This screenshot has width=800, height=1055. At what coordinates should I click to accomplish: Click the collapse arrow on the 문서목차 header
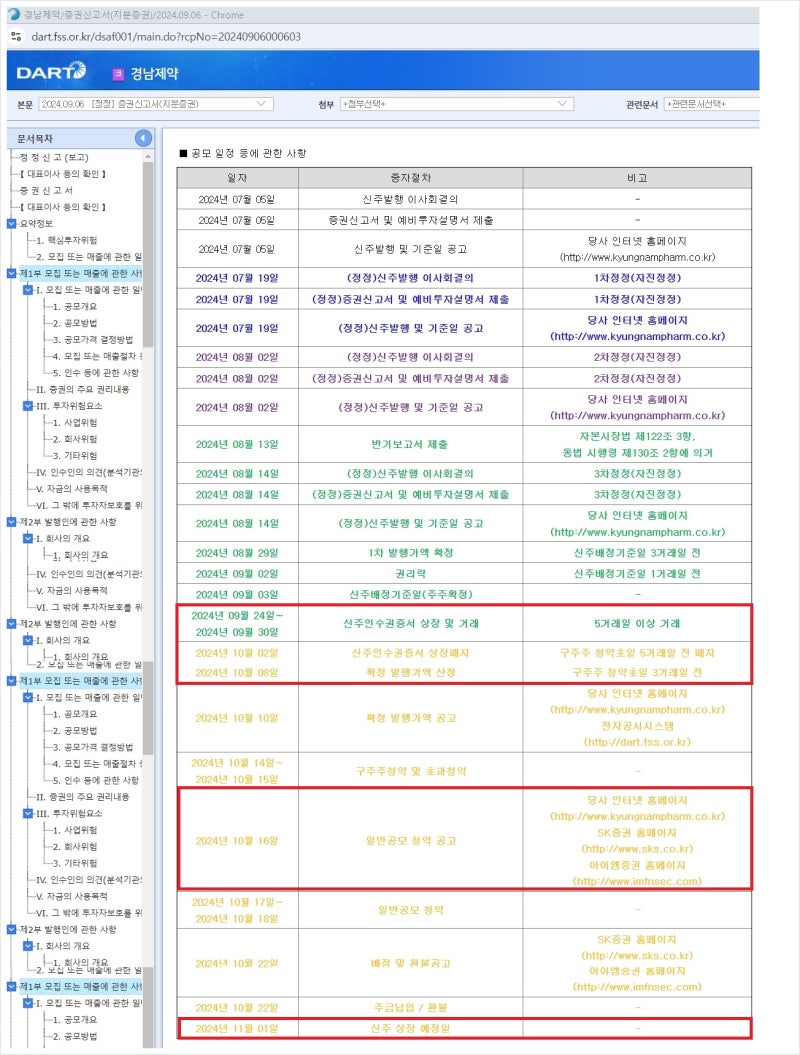click(143, 138)
